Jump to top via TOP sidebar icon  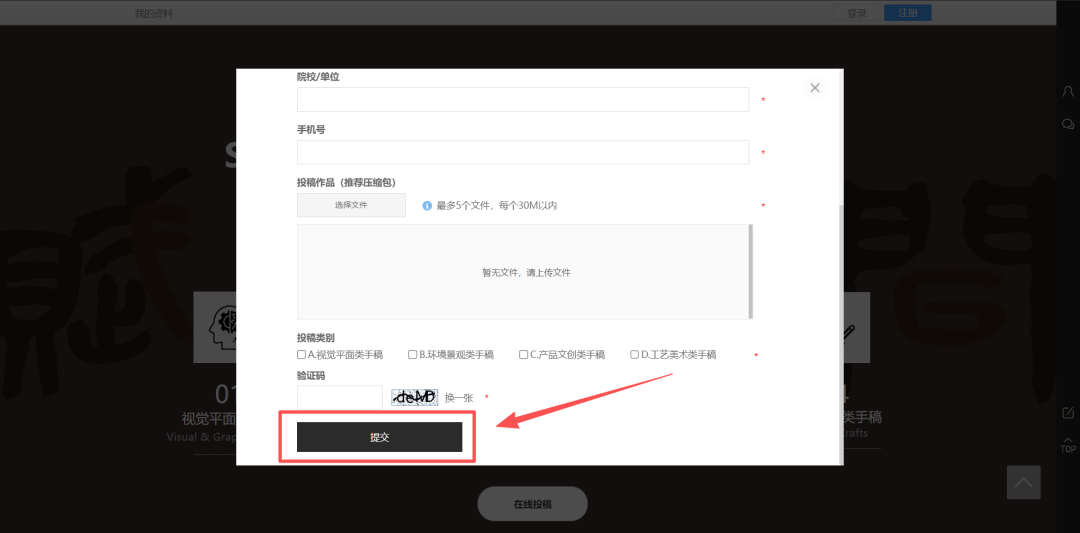pyautogui.click(x=1068, y=444)
